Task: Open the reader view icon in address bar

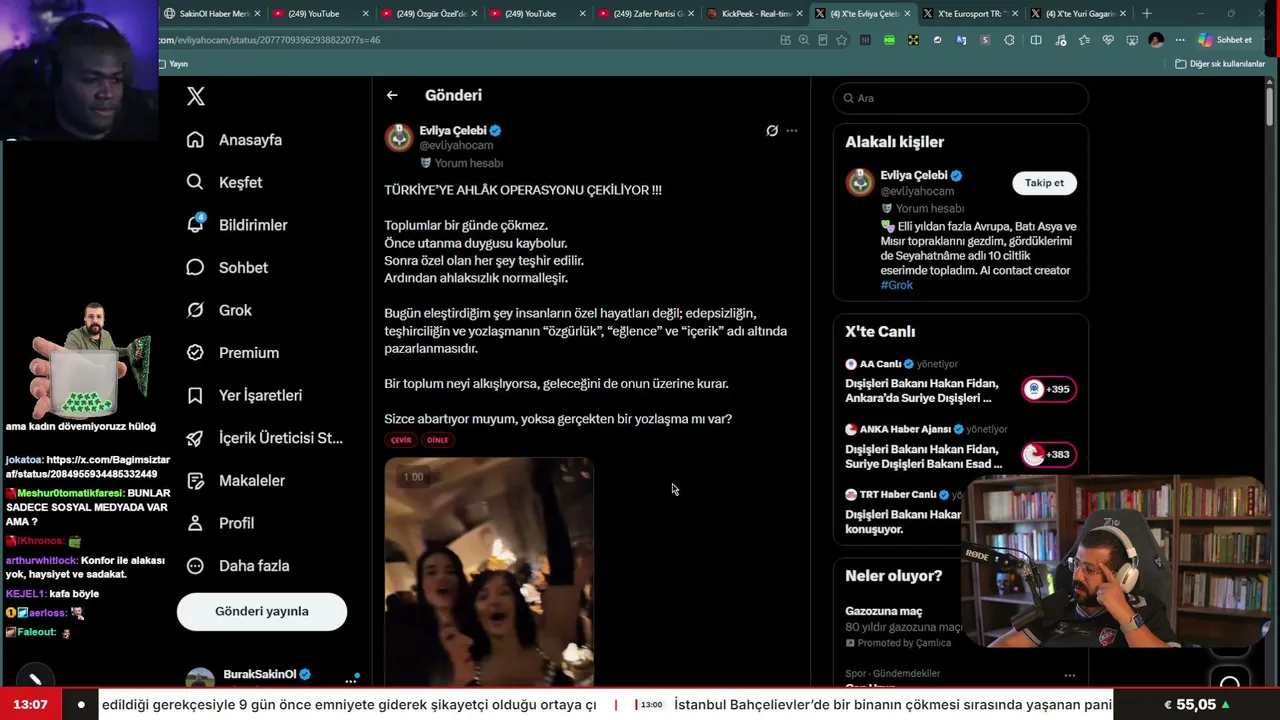Action: (x=822, y=40)
